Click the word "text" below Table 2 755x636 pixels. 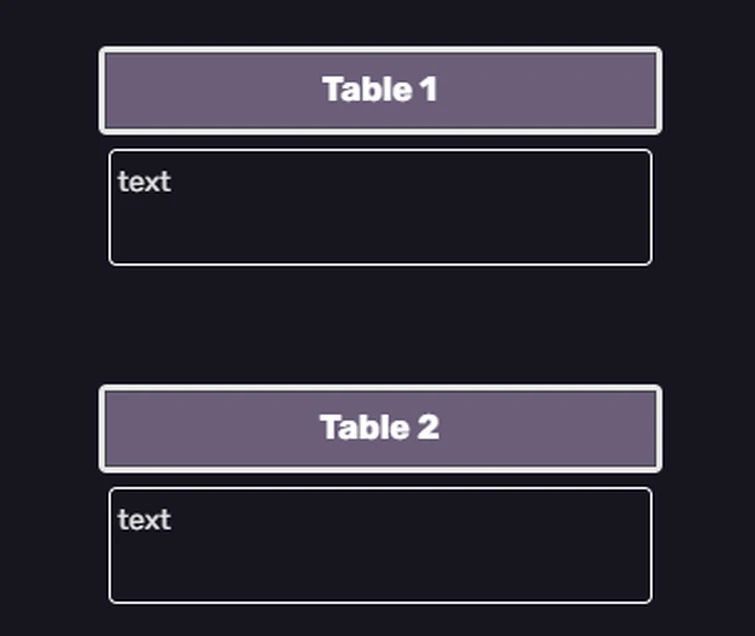coord(144,520)
